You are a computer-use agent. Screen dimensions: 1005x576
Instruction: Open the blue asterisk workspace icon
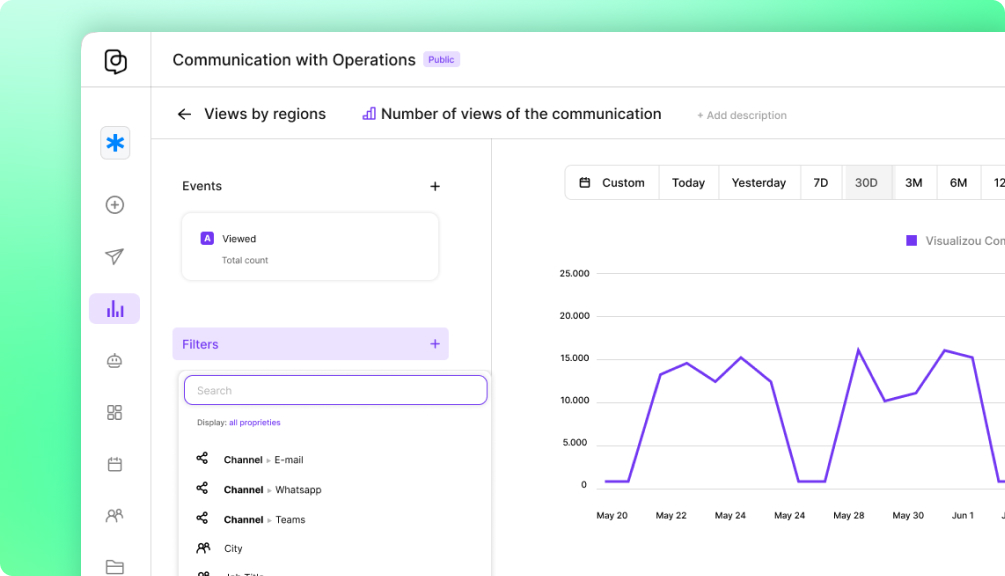coord(115,143)
